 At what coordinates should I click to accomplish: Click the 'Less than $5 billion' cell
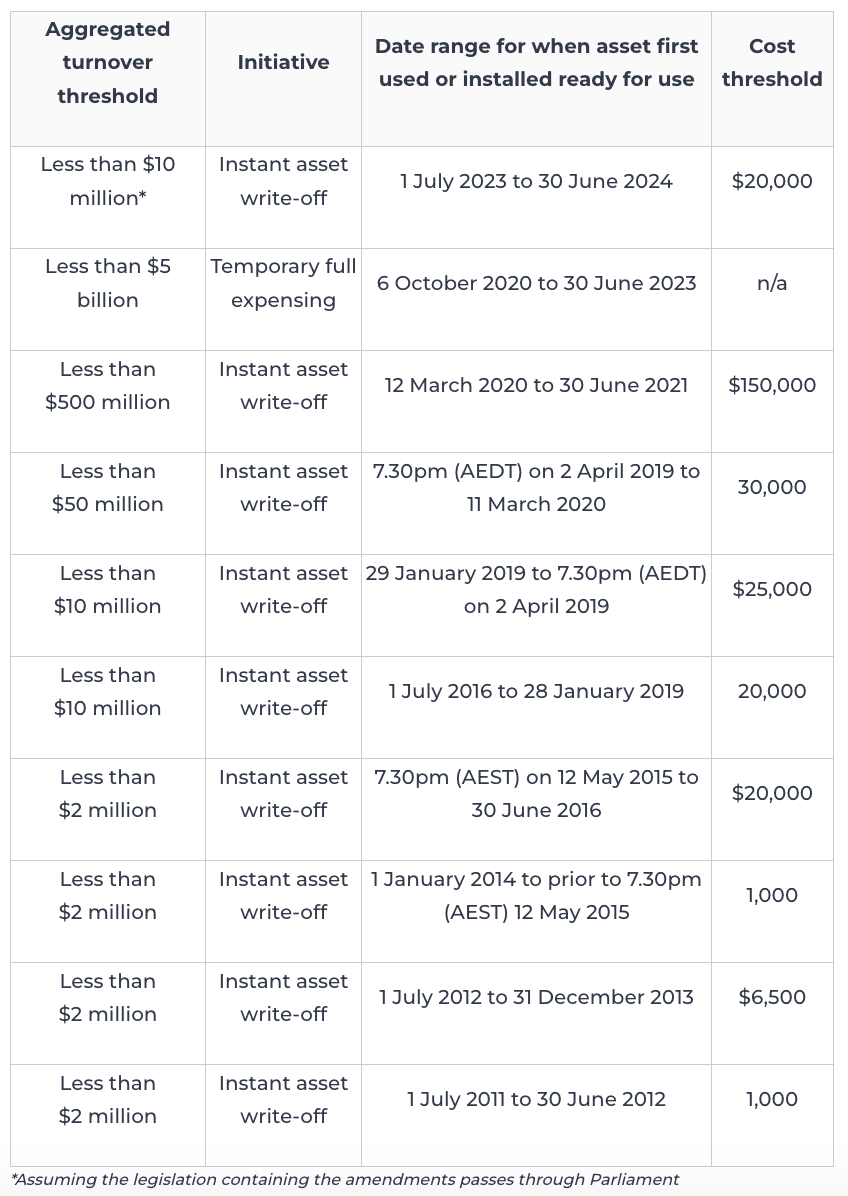[x=108, y=283]
